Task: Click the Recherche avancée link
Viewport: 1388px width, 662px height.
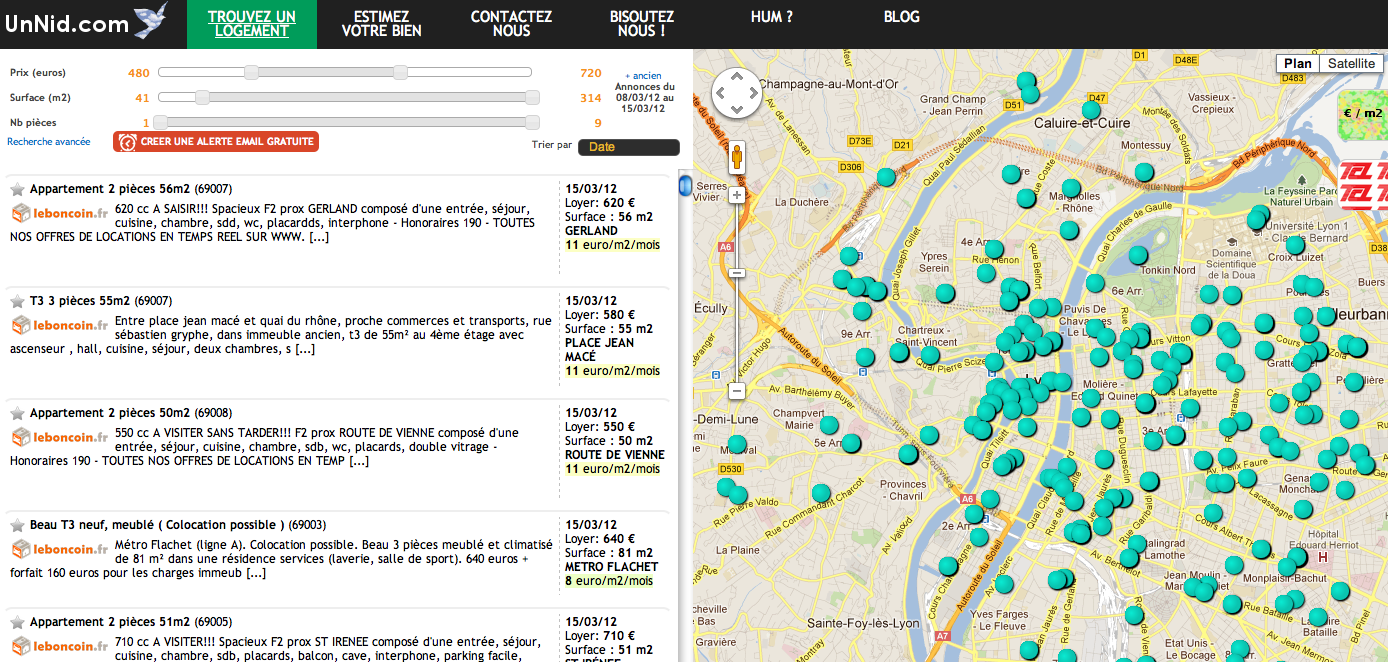Action: 49,142
